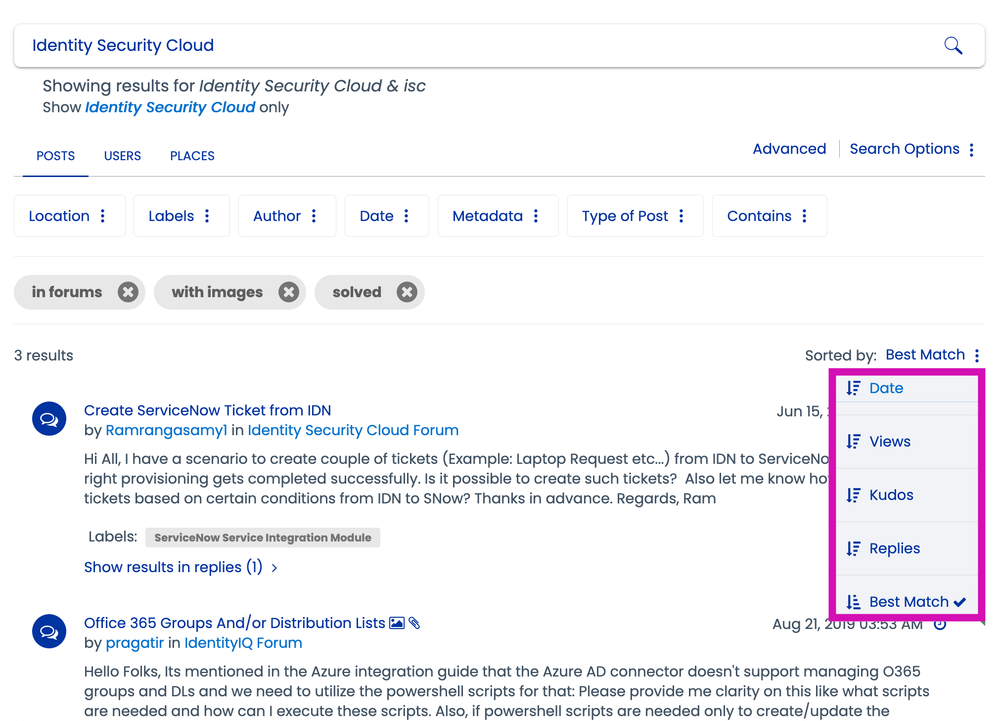The height and width of the screenshot is (721, 999).
Task: Open the Search Options kebab menu
Action: [971, 149]
